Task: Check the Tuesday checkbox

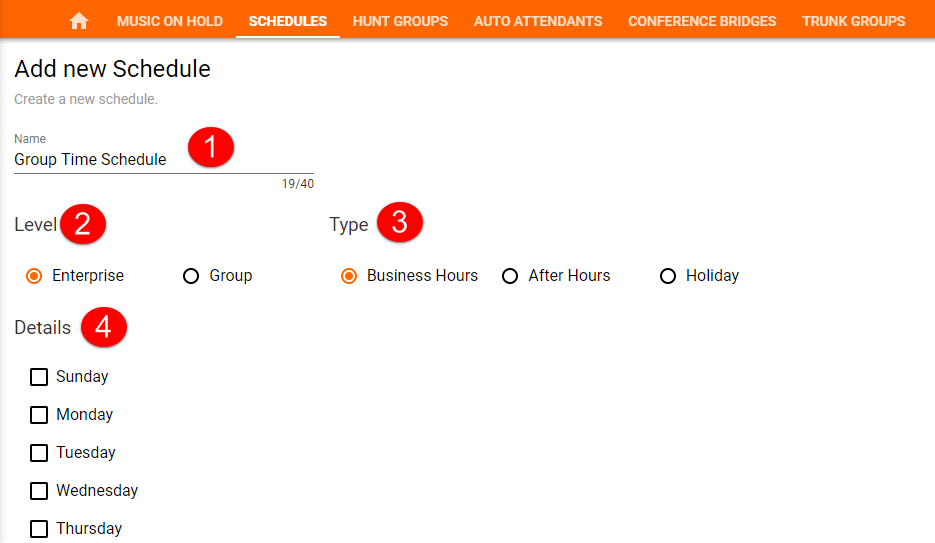Action: click(39, 453)
